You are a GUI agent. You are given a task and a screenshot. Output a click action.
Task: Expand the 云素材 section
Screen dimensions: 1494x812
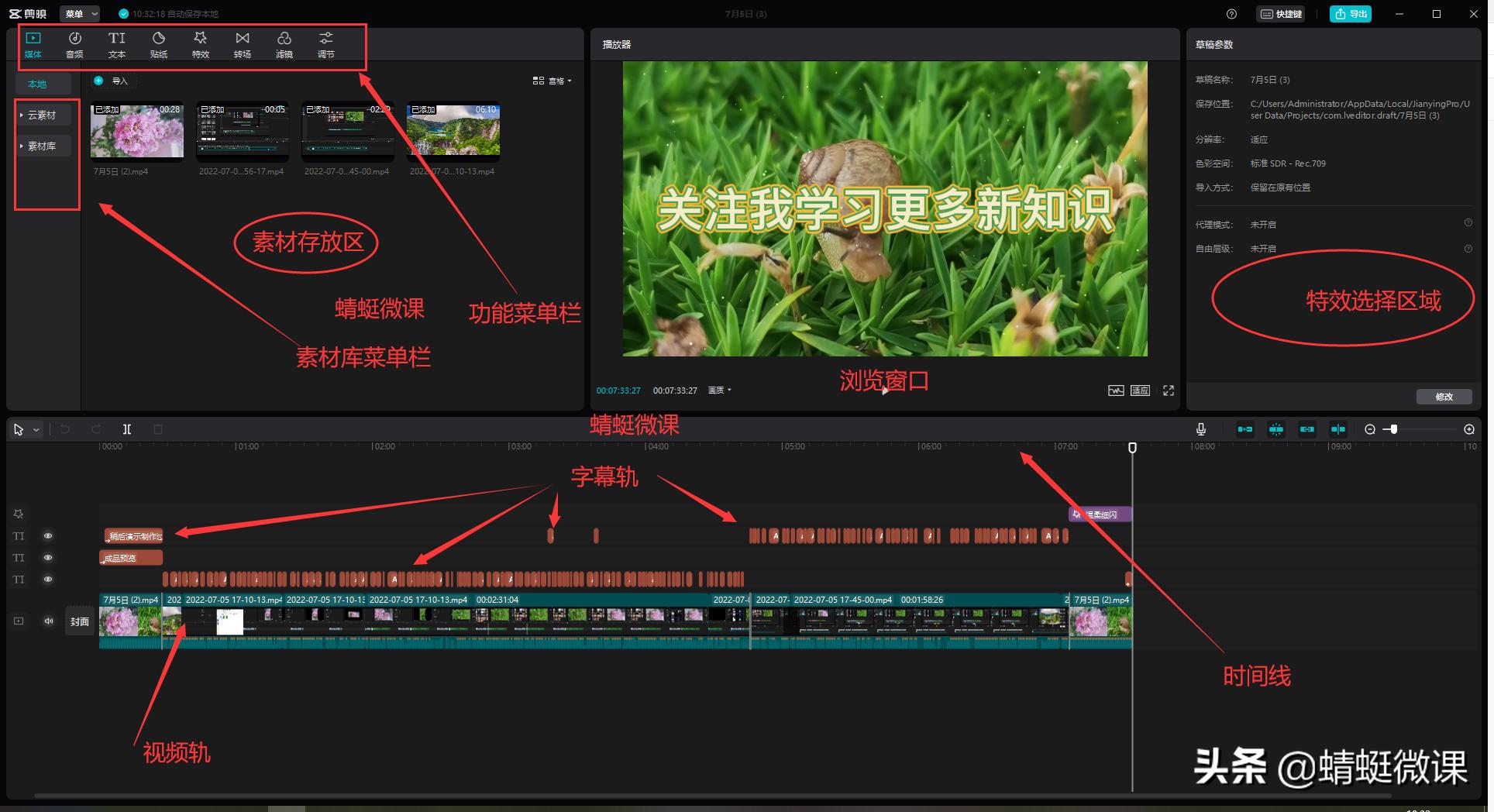(43, 114)
